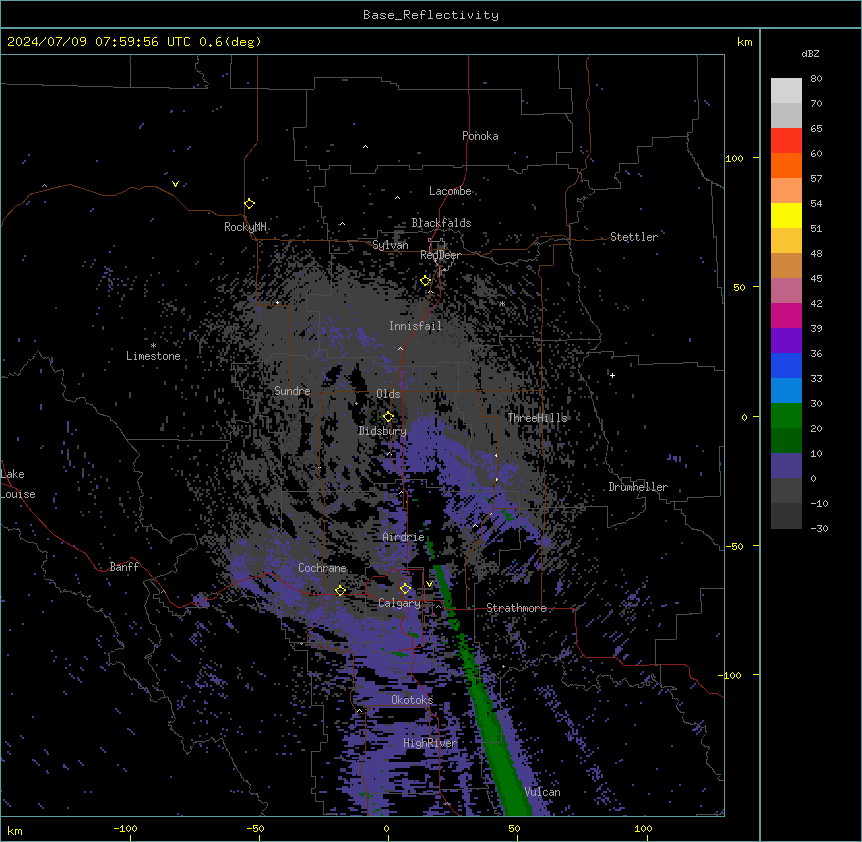The width and height of the screenshot is (862, 842).
Task: Click the 45 value on the dBZ legend
Action: coord(816,279)
